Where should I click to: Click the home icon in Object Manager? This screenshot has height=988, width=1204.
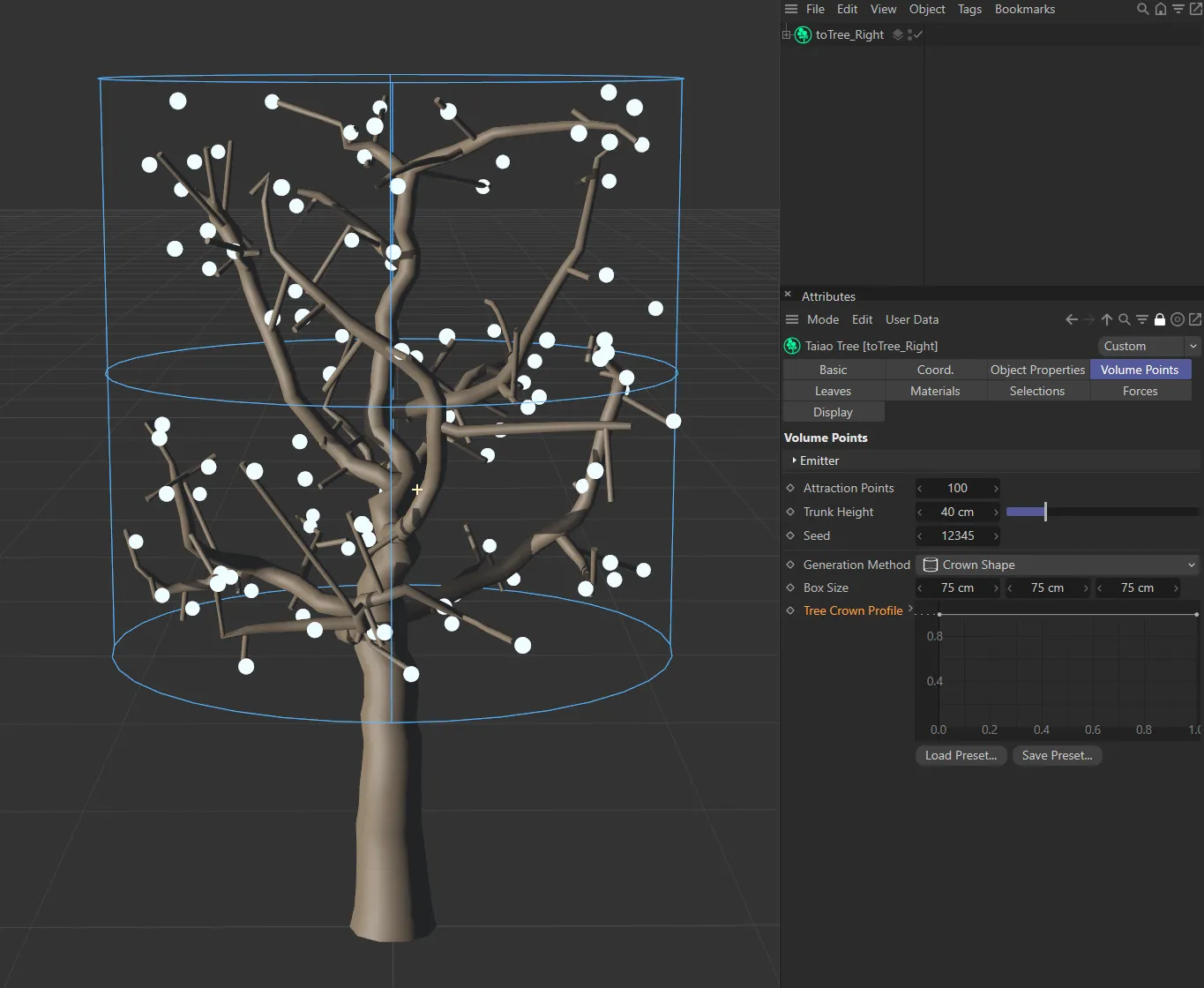click(1161, 10)
